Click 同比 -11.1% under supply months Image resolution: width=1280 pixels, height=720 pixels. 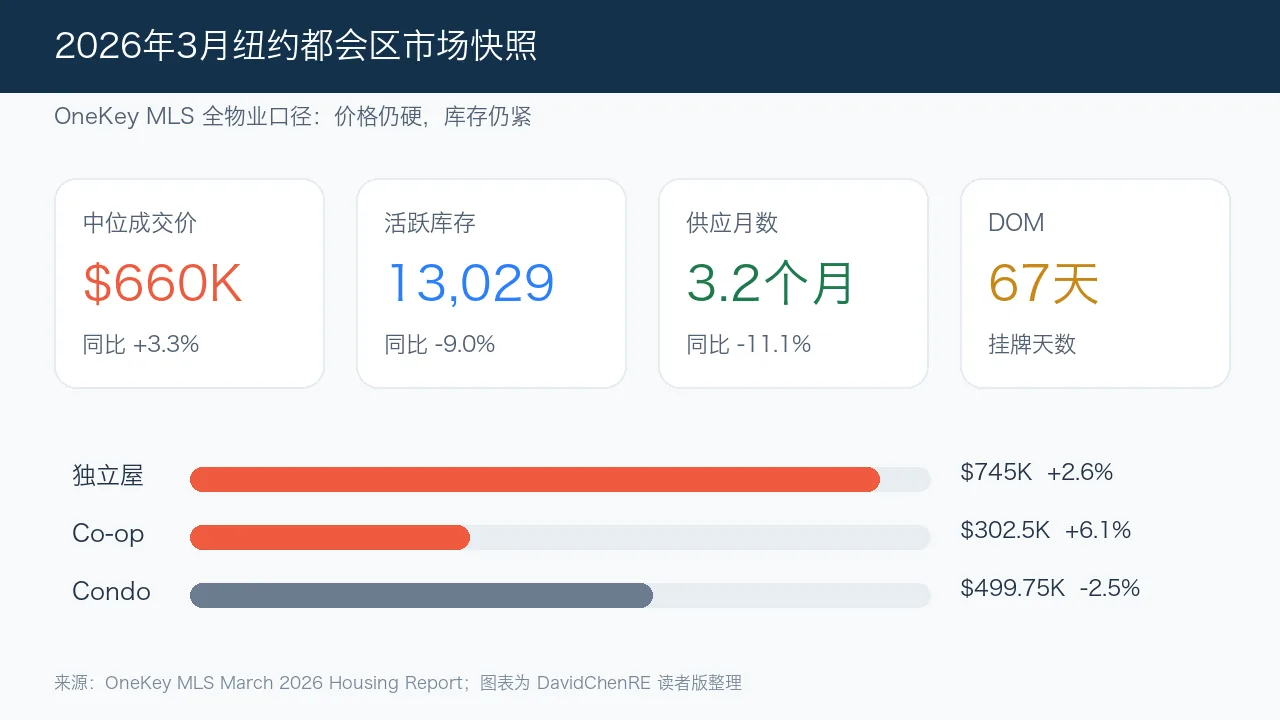(749, 344)
